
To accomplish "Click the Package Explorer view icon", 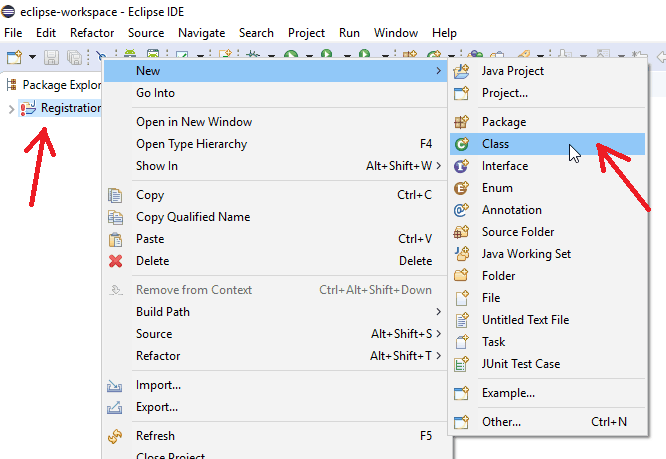I will (11, 84).
